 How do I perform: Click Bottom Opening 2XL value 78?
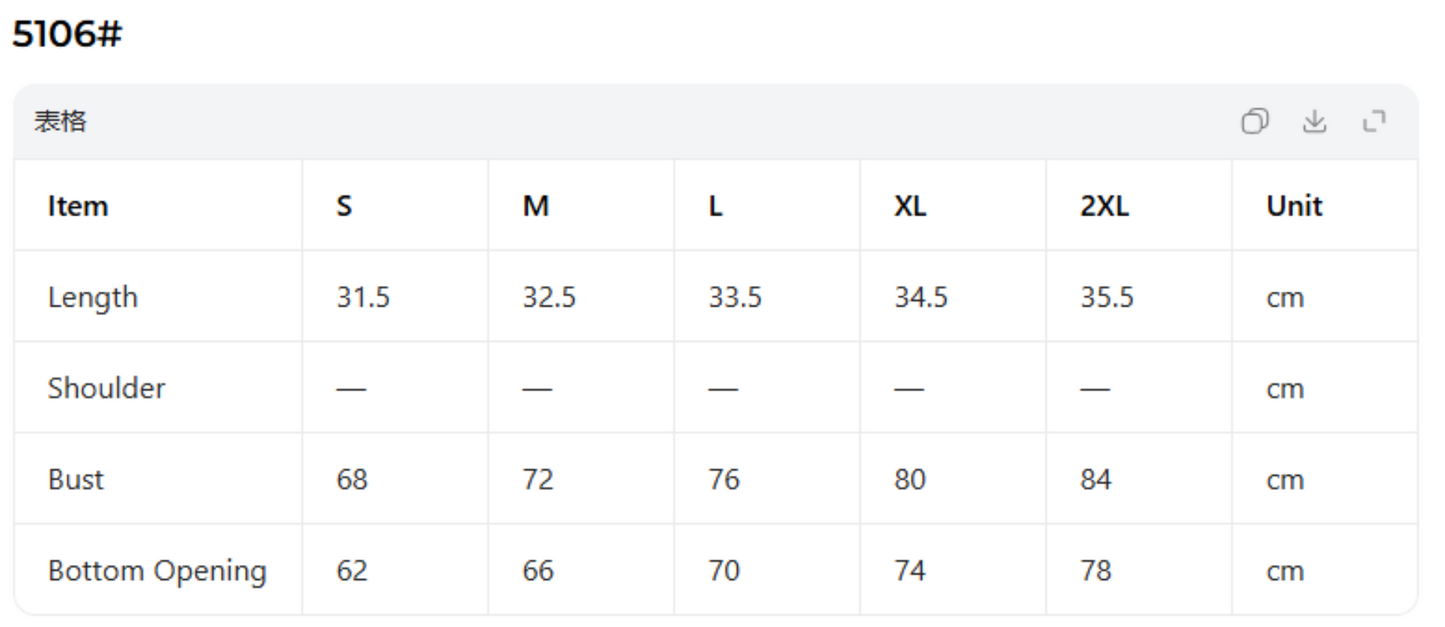1096,571
